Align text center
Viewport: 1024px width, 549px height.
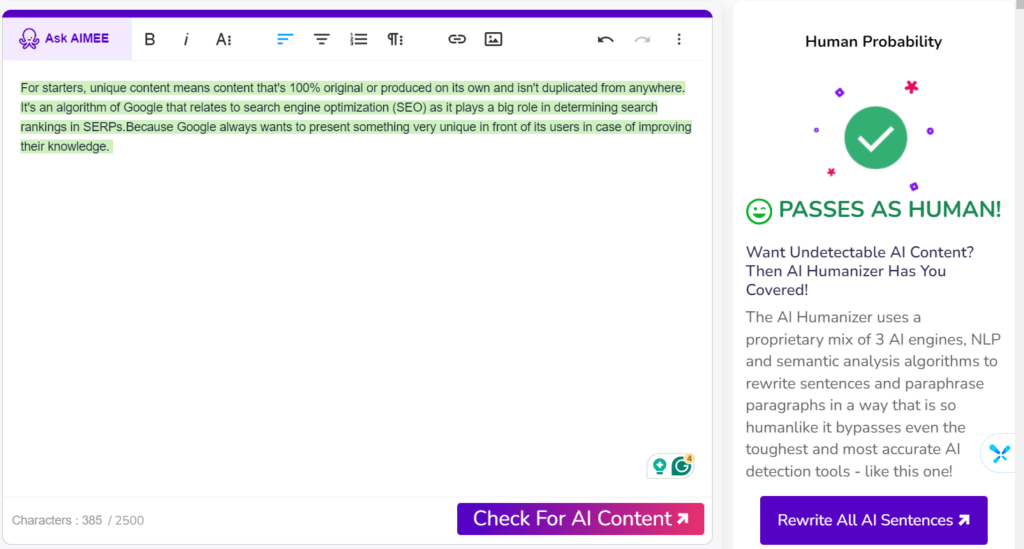pos(321,39)
